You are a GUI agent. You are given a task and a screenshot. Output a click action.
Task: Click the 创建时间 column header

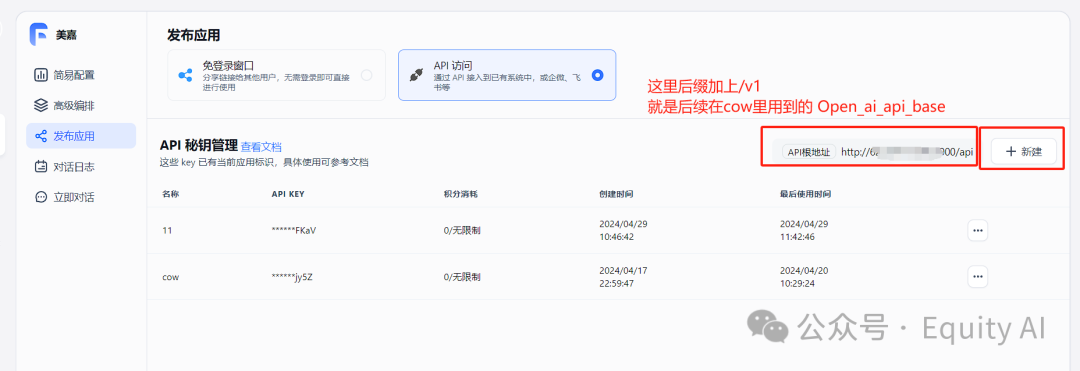pos(616,194)
